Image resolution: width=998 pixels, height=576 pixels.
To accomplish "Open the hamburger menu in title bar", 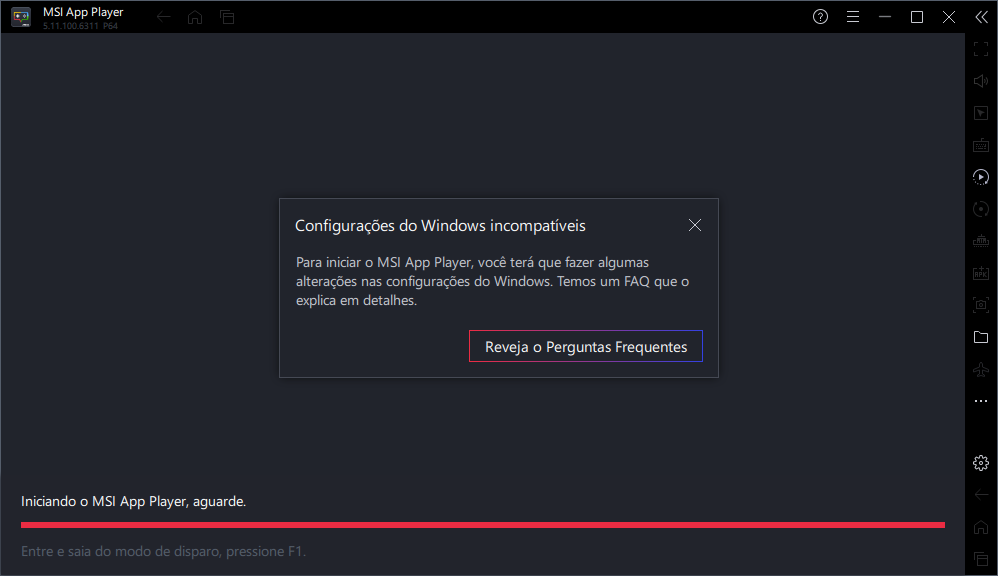I will [x=853, y=17].
